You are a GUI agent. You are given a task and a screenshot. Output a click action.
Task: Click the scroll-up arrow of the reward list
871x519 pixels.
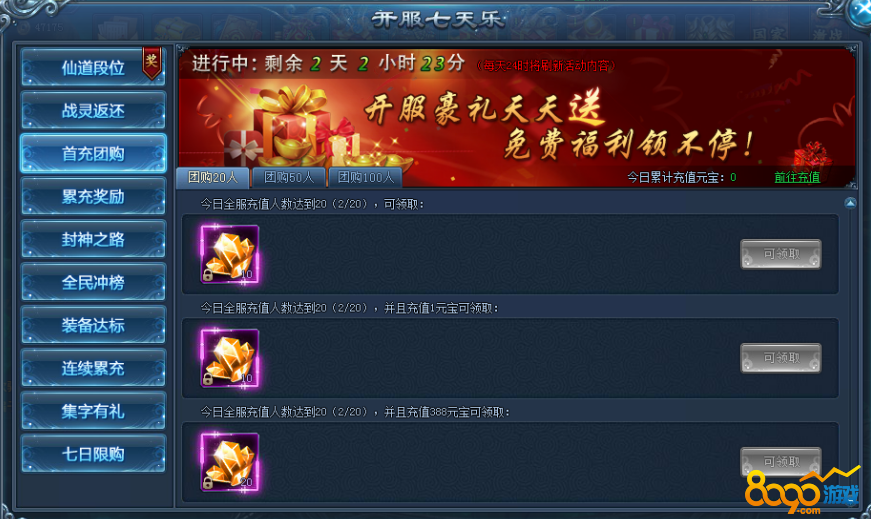850,203
